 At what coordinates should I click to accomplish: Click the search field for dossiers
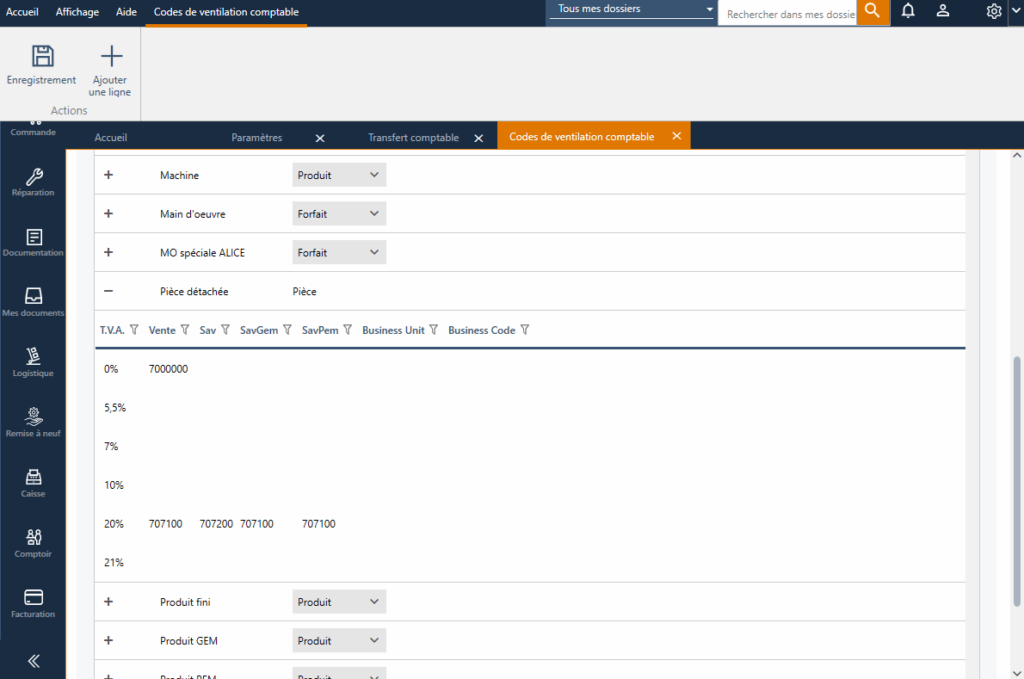tap(788, 14)
